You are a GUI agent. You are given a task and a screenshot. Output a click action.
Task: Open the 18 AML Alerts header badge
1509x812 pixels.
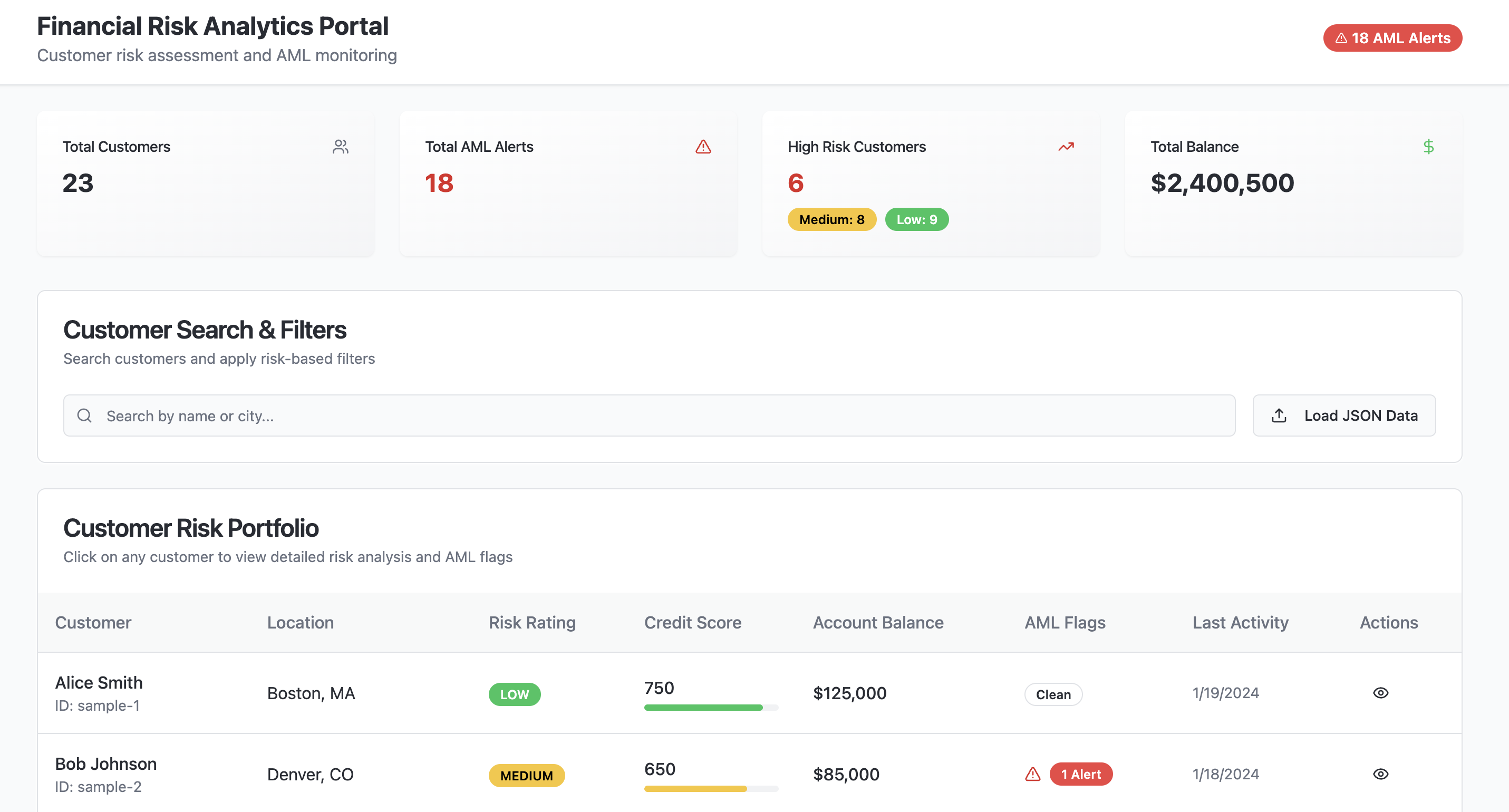(x=1392, y=38)
